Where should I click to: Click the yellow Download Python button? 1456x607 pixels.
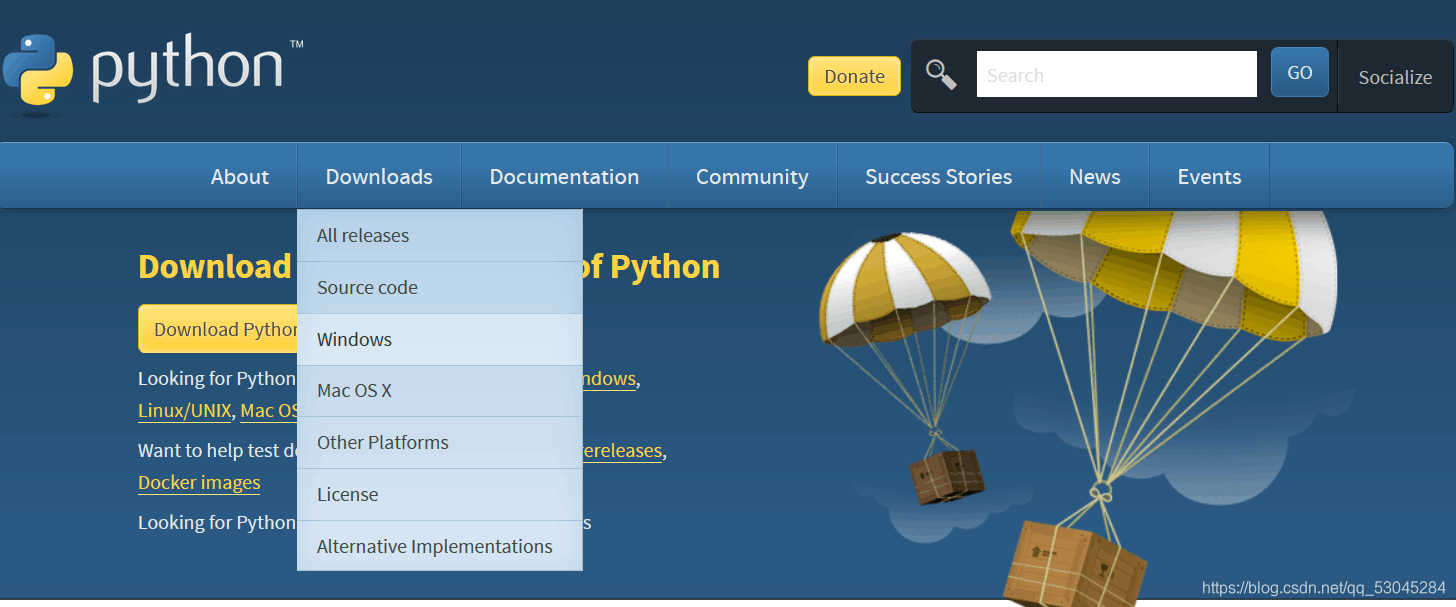[x=218, y=329]
